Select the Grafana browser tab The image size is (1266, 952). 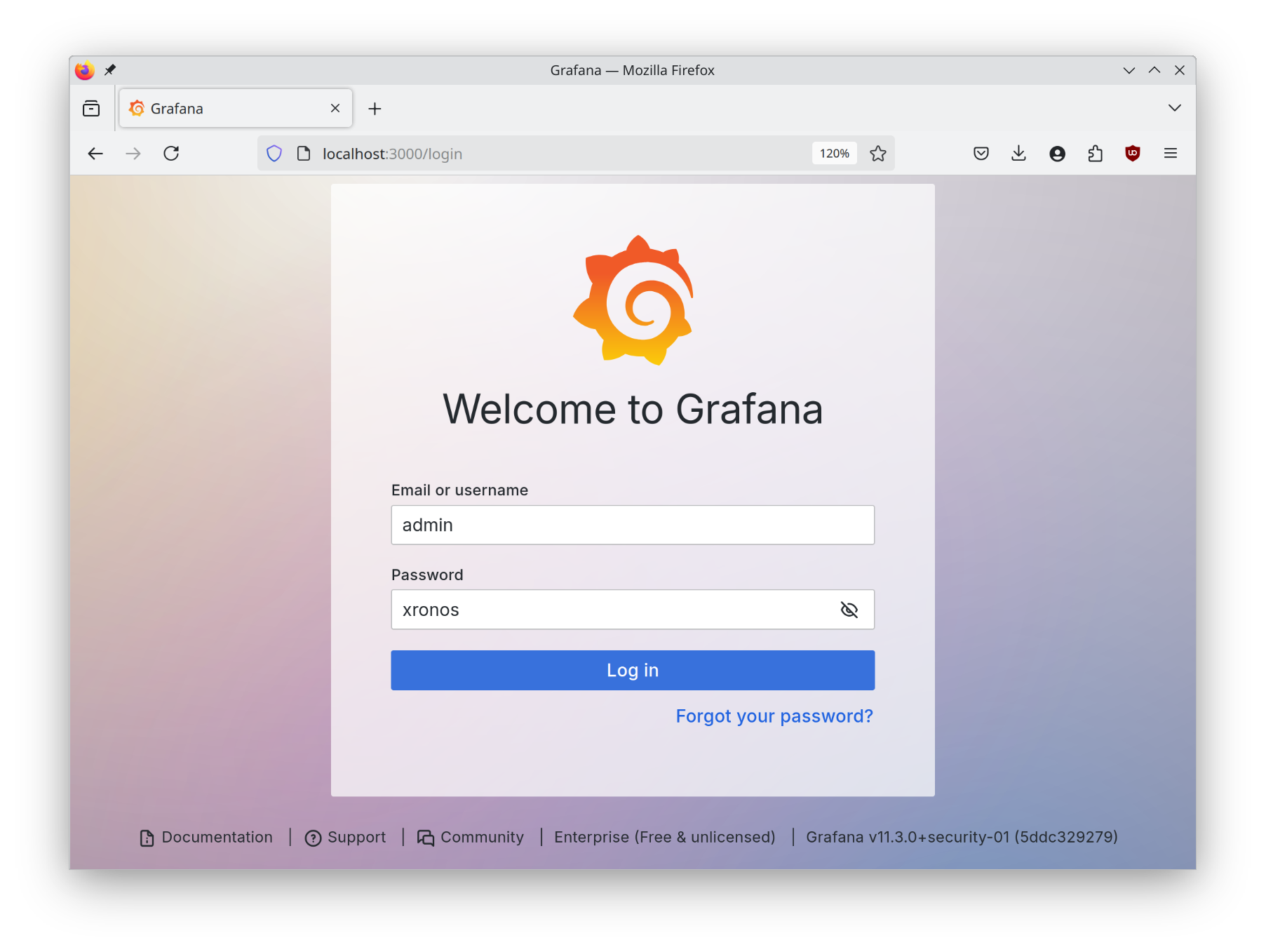(x=236, y=108)
